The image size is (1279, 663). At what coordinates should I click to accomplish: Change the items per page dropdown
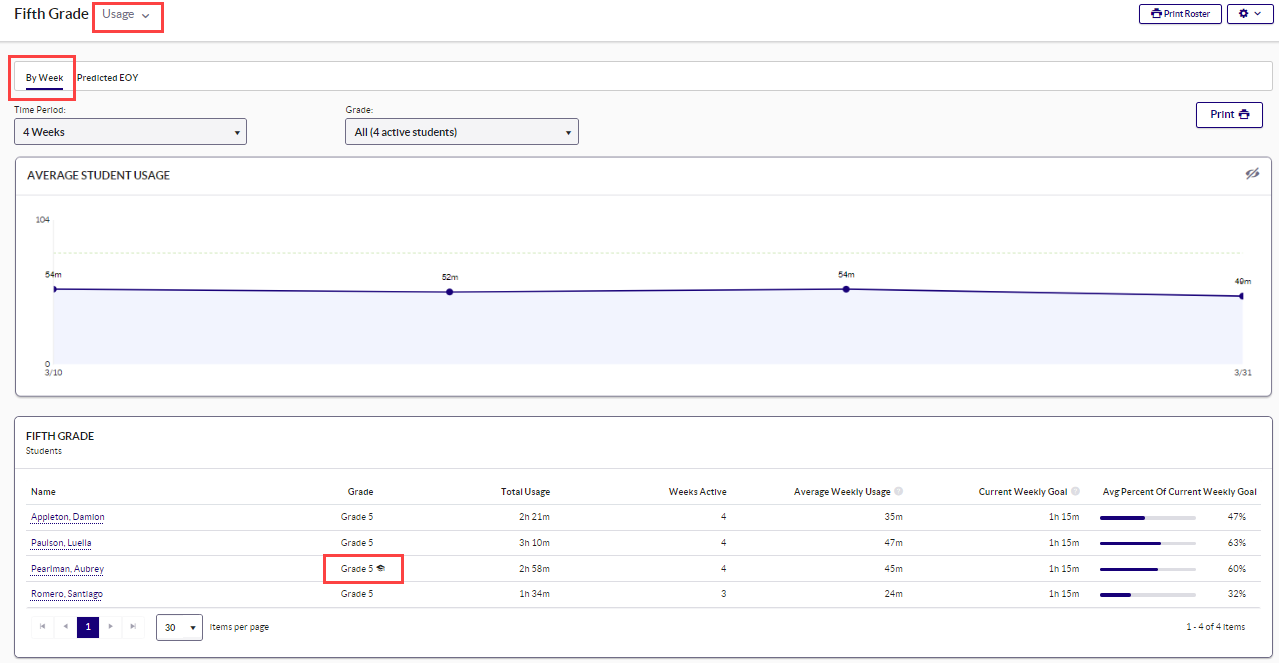[180, 627]
